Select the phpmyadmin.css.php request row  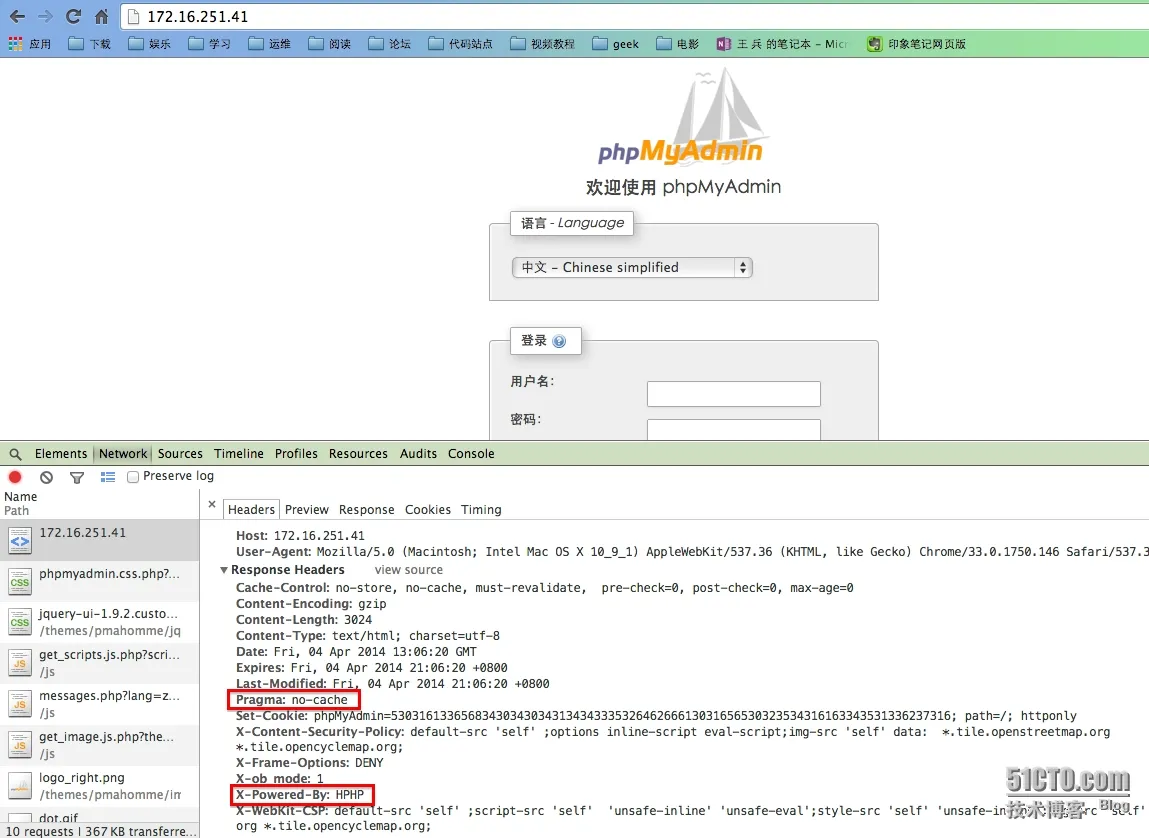[x=100, y=581]
